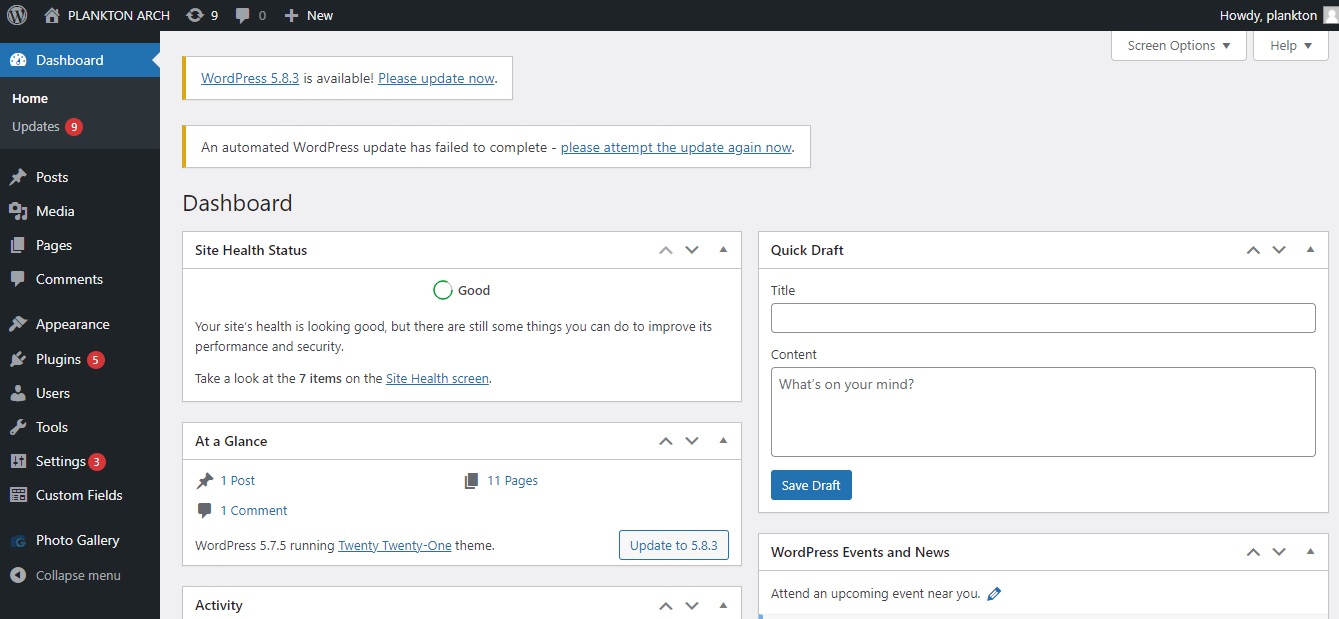Click please attempt the update again now link
Image resolution: width=1339 pixels, height=619 pixels.
(x=676, y=147)
